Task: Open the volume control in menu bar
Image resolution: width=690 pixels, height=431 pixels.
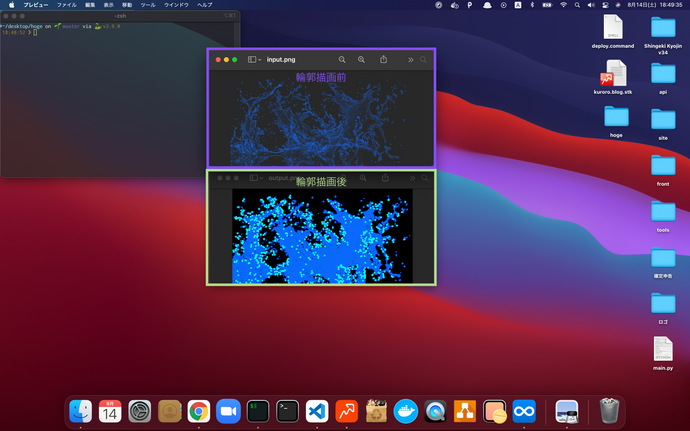Action: [591, 5]
